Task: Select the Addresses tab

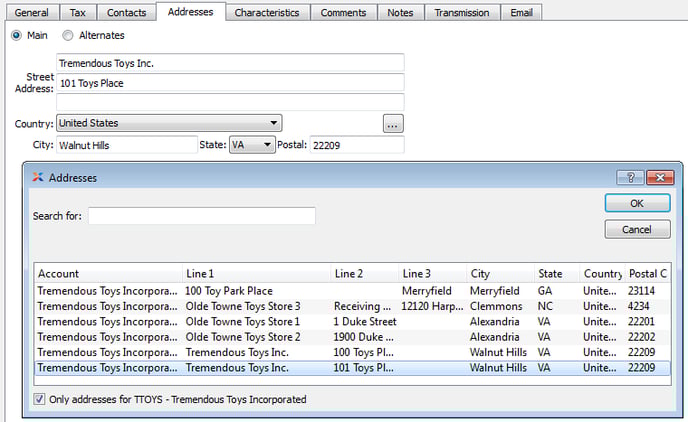Action: pos(190,12)
